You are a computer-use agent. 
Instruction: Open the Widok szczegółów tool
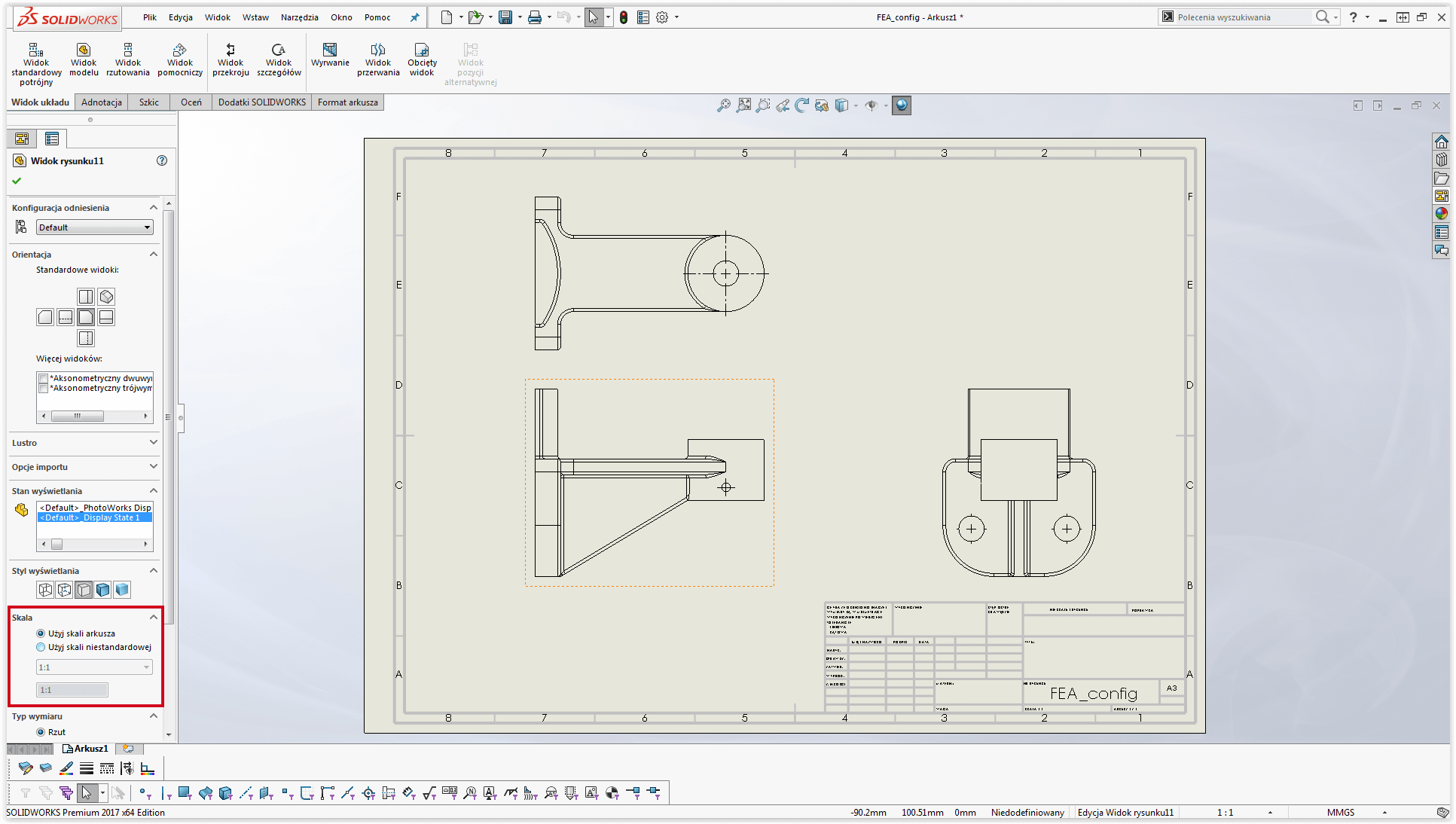279,60
